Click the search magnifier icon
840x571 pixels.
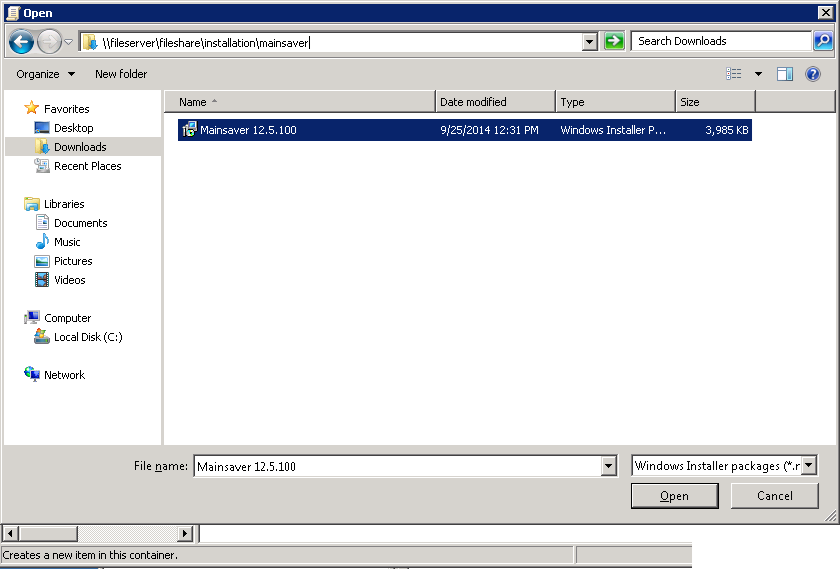[x=823, y=41]
